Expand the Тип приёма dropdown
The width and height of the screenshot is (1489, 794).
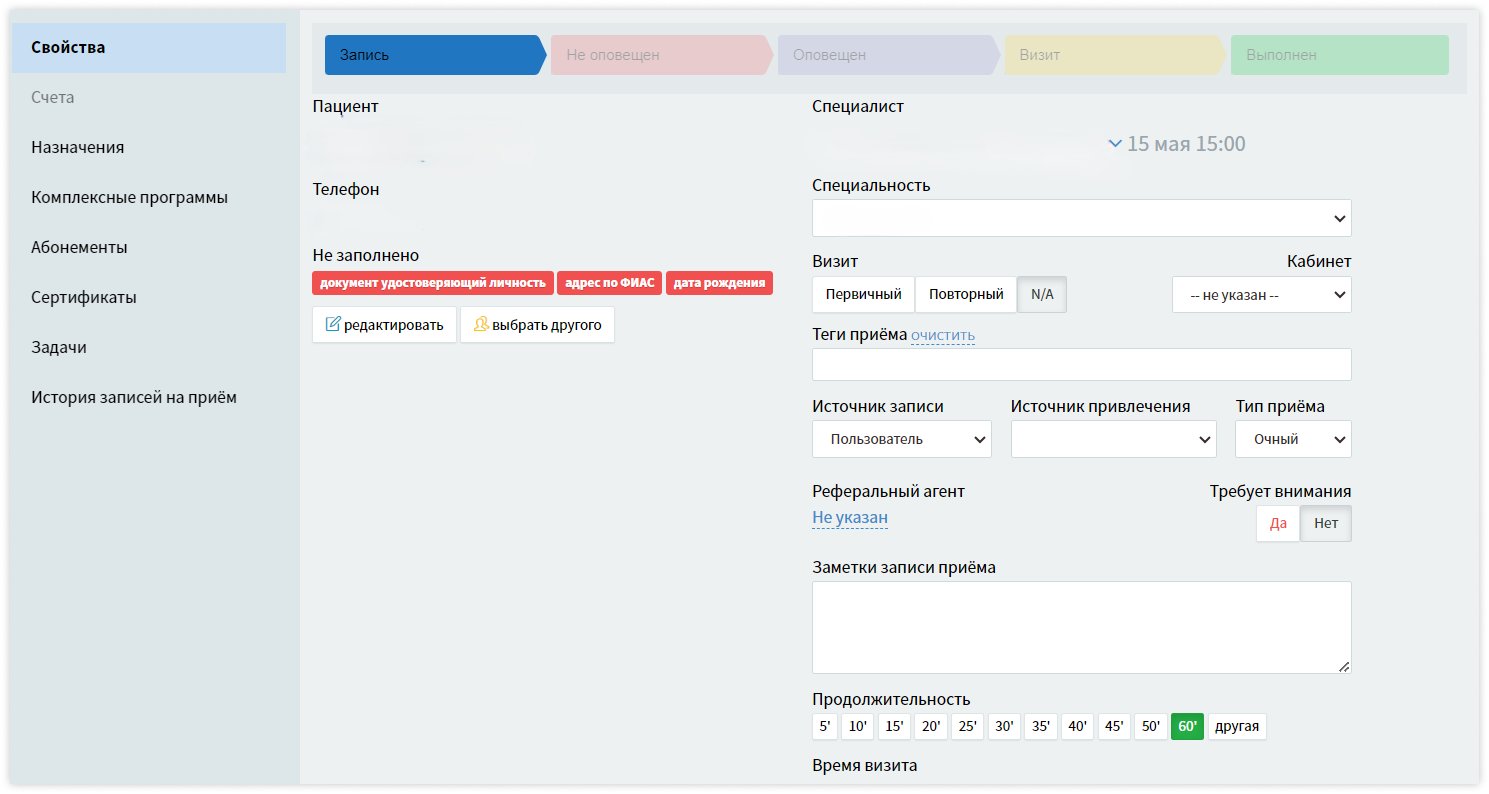(1292, 439)
